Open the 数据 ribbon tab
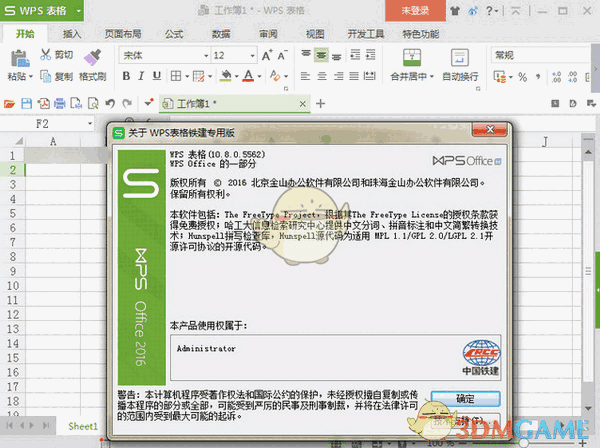This screenshot has width=600, height=448. coord(221,34)
